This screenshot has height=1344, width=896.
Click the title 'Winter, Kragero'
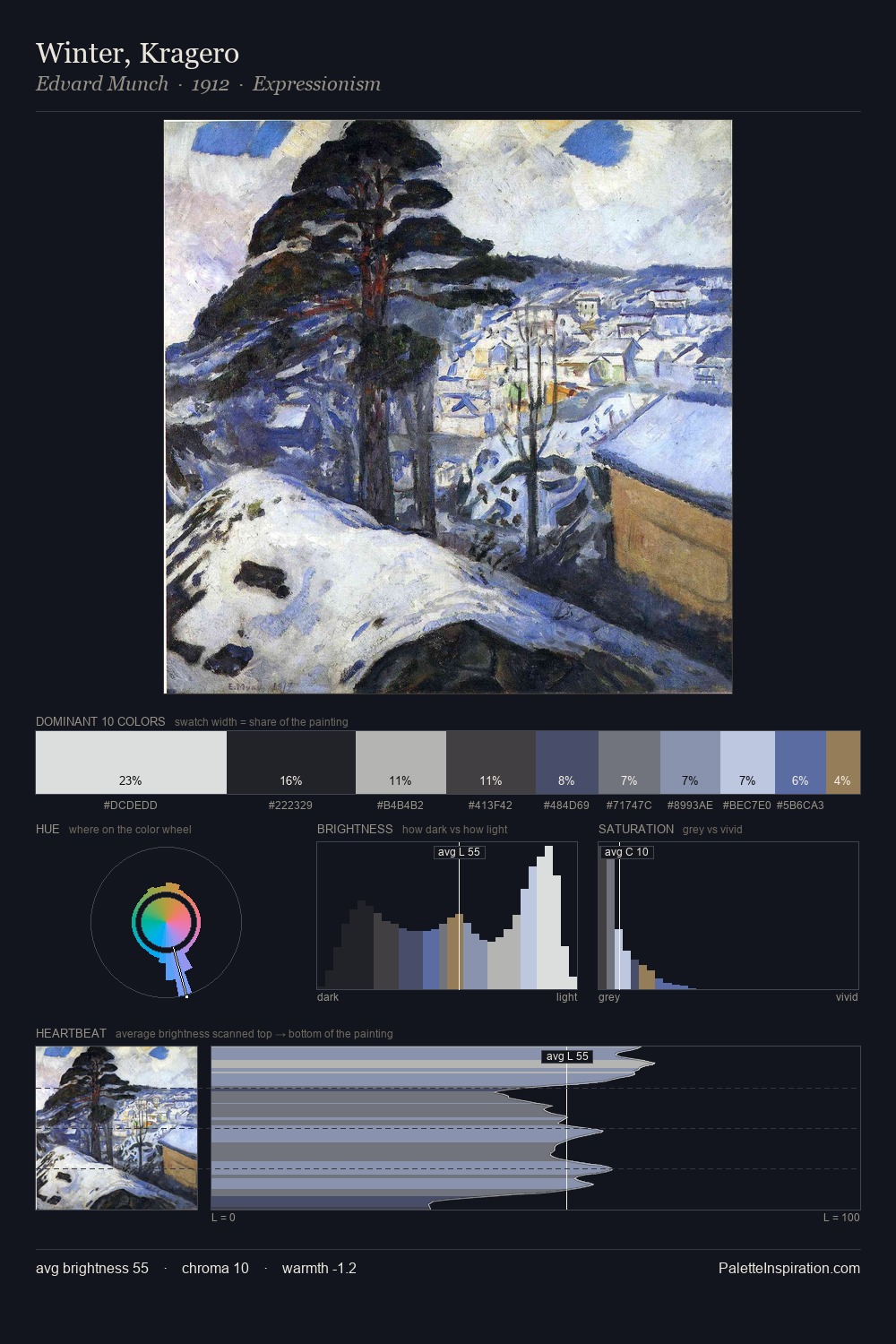(x=137, y=53)
